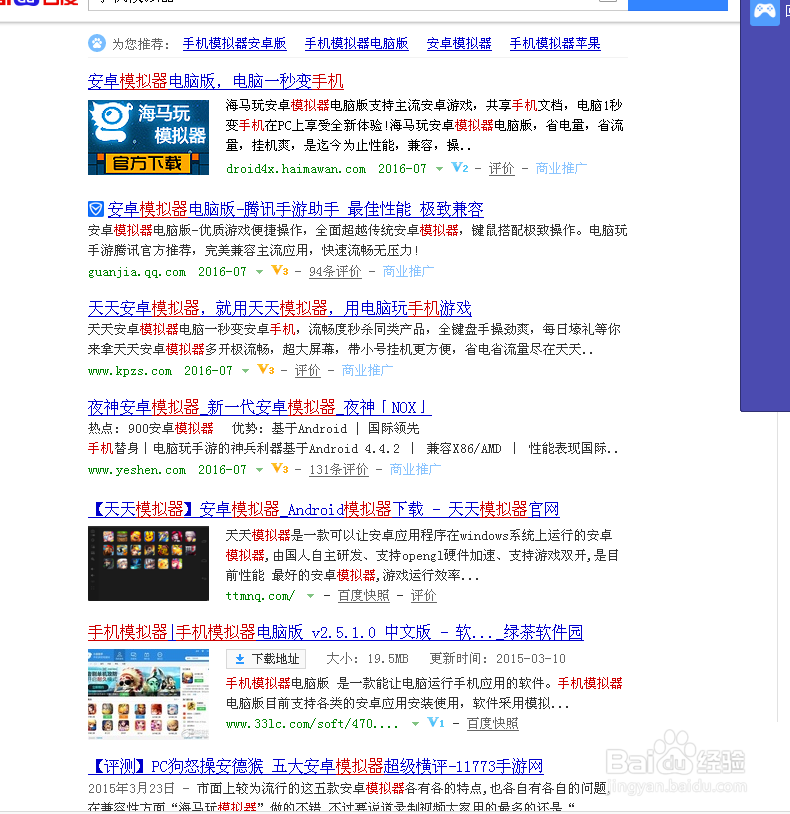Image resolution: width=790 pixels, height=814 pixels.
Task: Click the green URL ttmnq.com/
Action: (261, 596)
